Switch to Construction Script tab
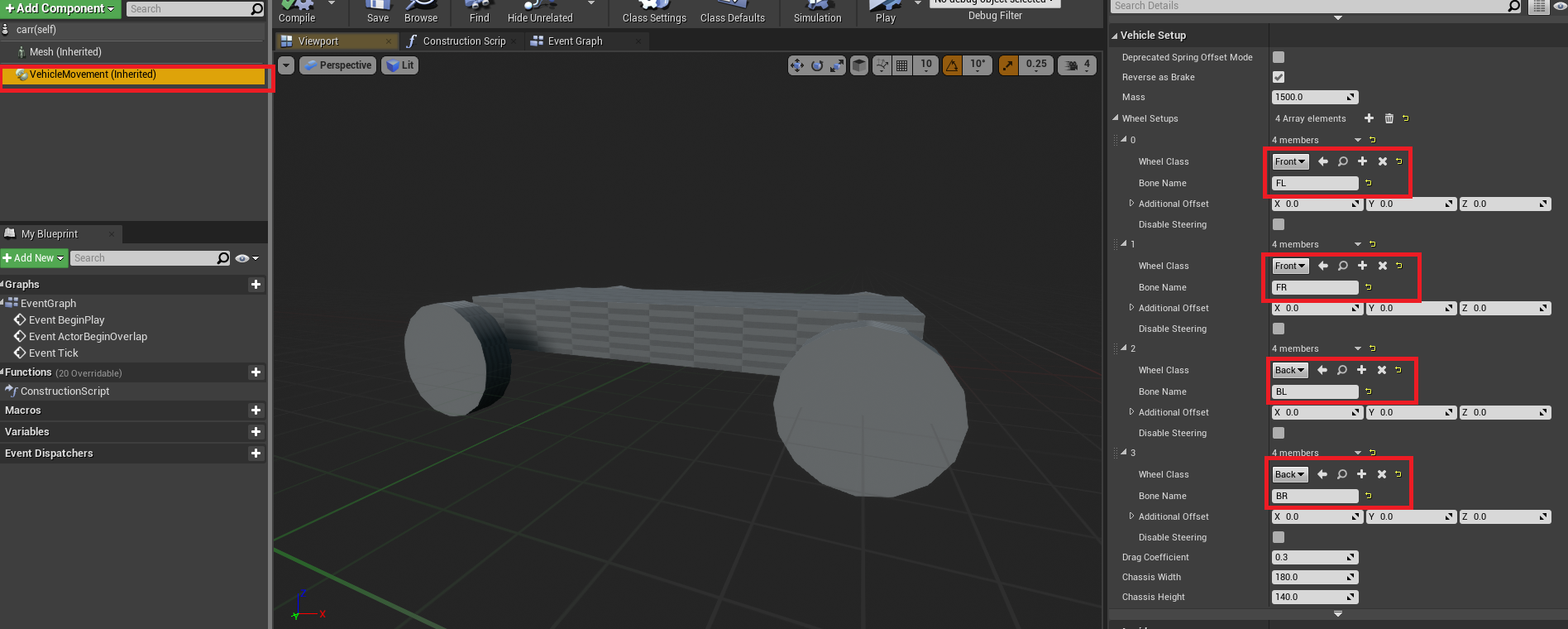The image size is (1568, 629). [462, 41]
